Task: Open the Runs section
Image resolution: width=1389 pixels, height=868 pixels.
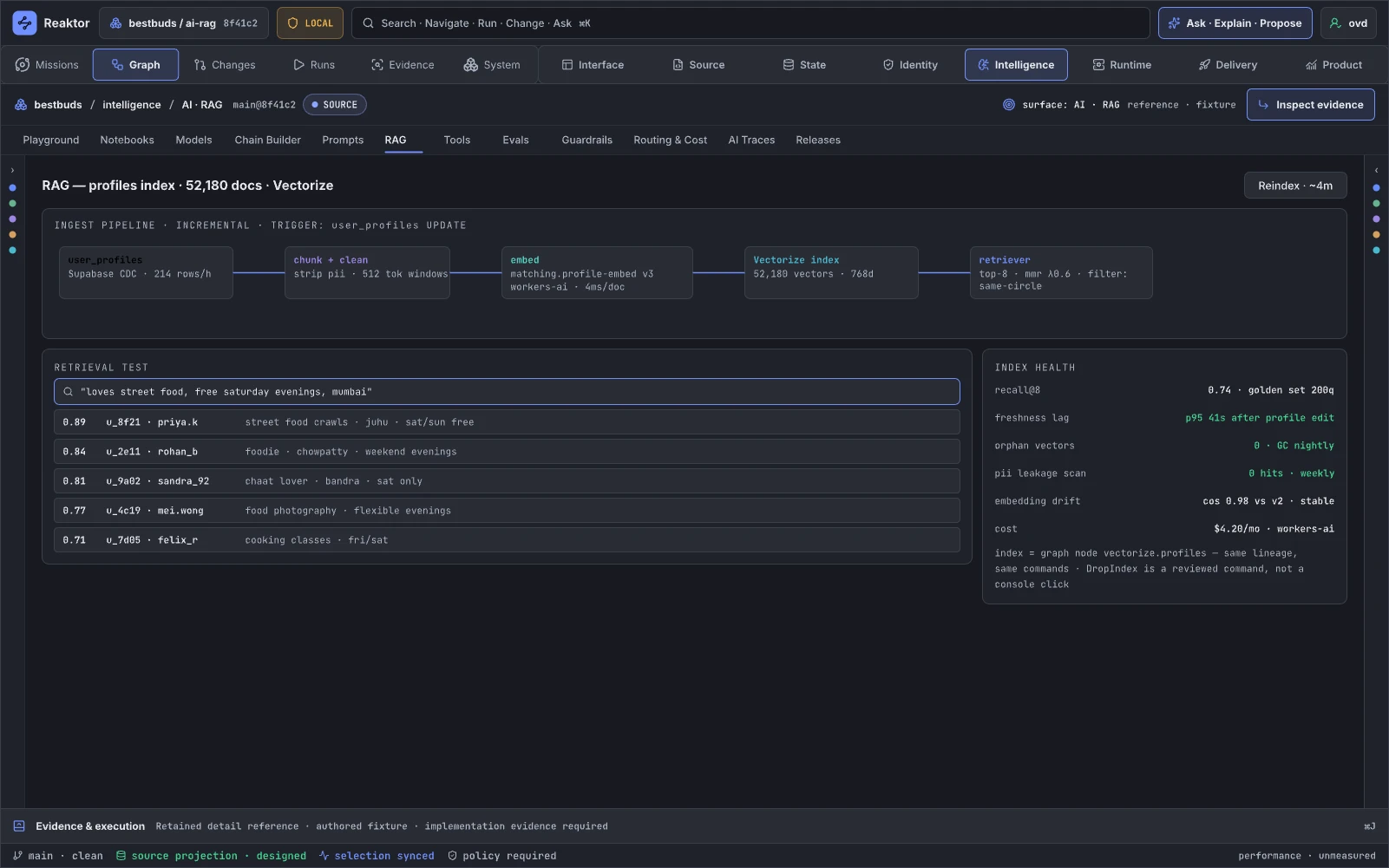Action: (x=314, y=65)
